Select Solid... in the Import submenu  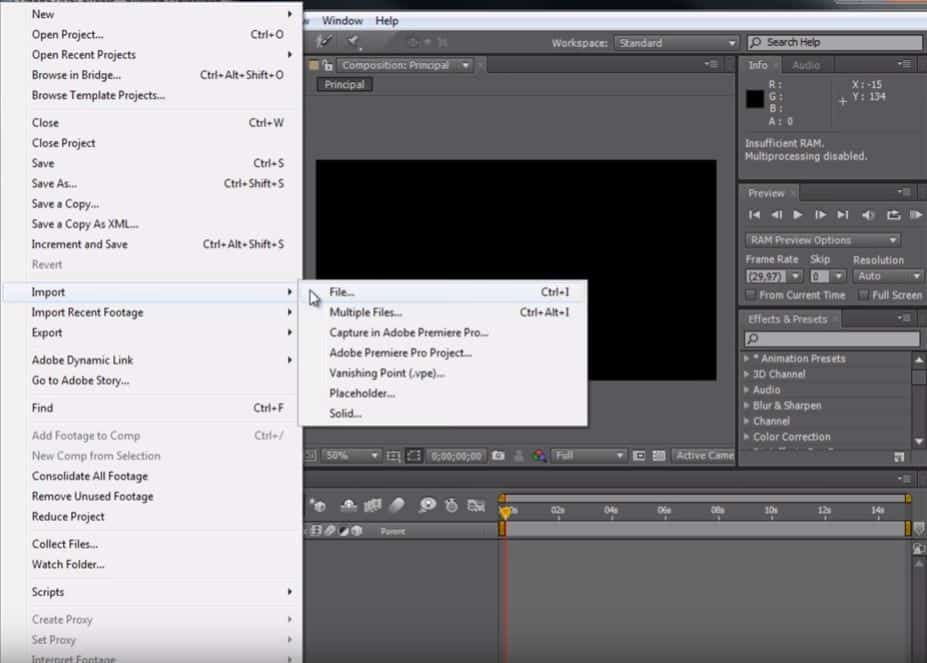click(x=443, y=413)
